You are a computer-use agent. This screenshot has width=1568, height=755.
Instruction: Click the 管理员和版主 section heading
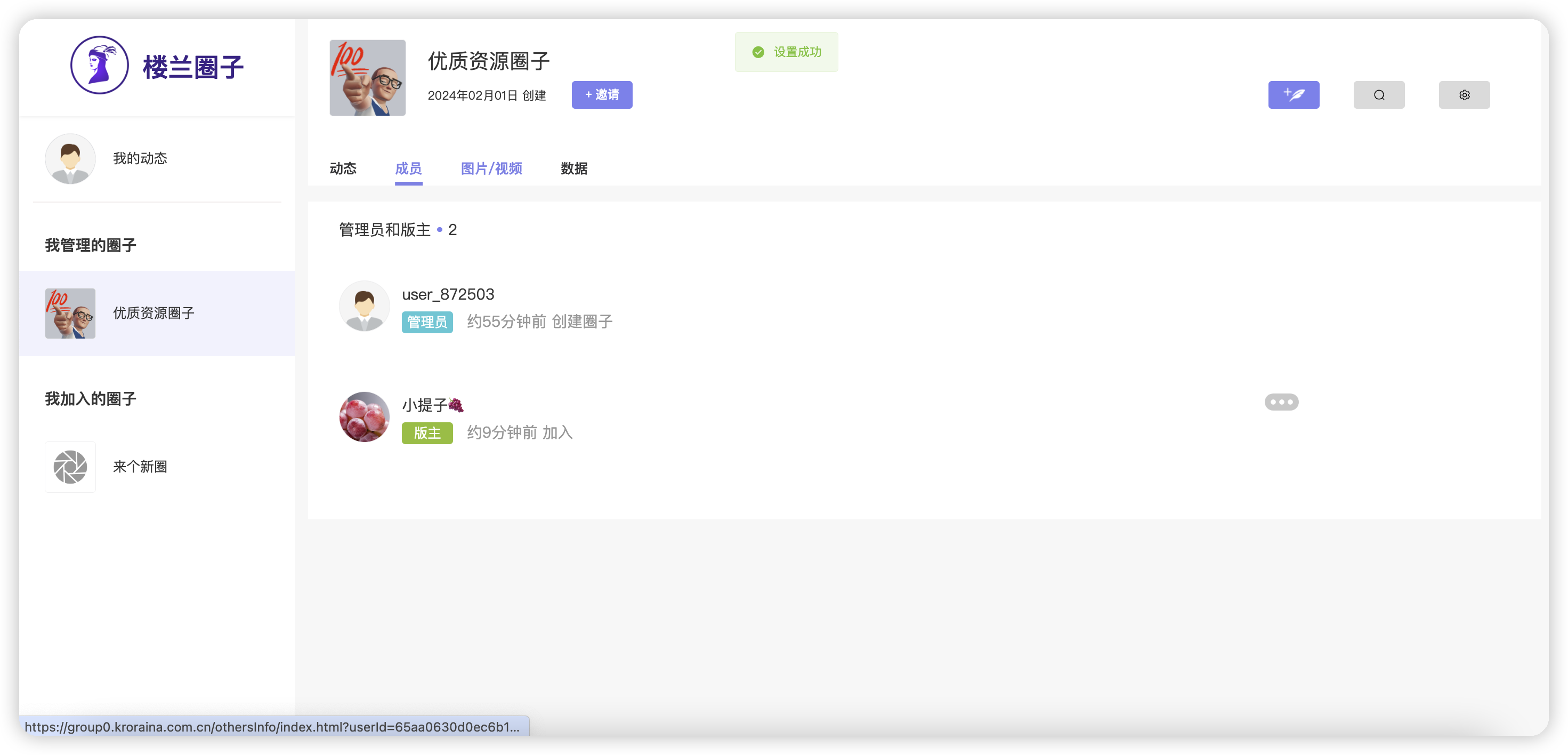click(x=385, y=230)
